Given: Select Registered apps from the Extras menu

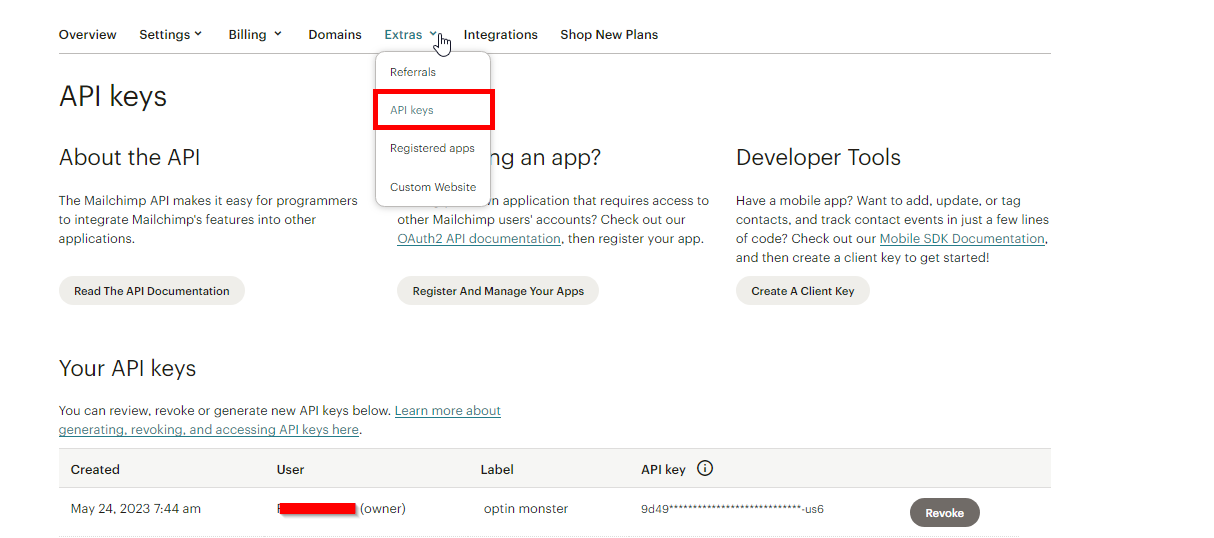Looking at the screenshot, I should point(432,148).
